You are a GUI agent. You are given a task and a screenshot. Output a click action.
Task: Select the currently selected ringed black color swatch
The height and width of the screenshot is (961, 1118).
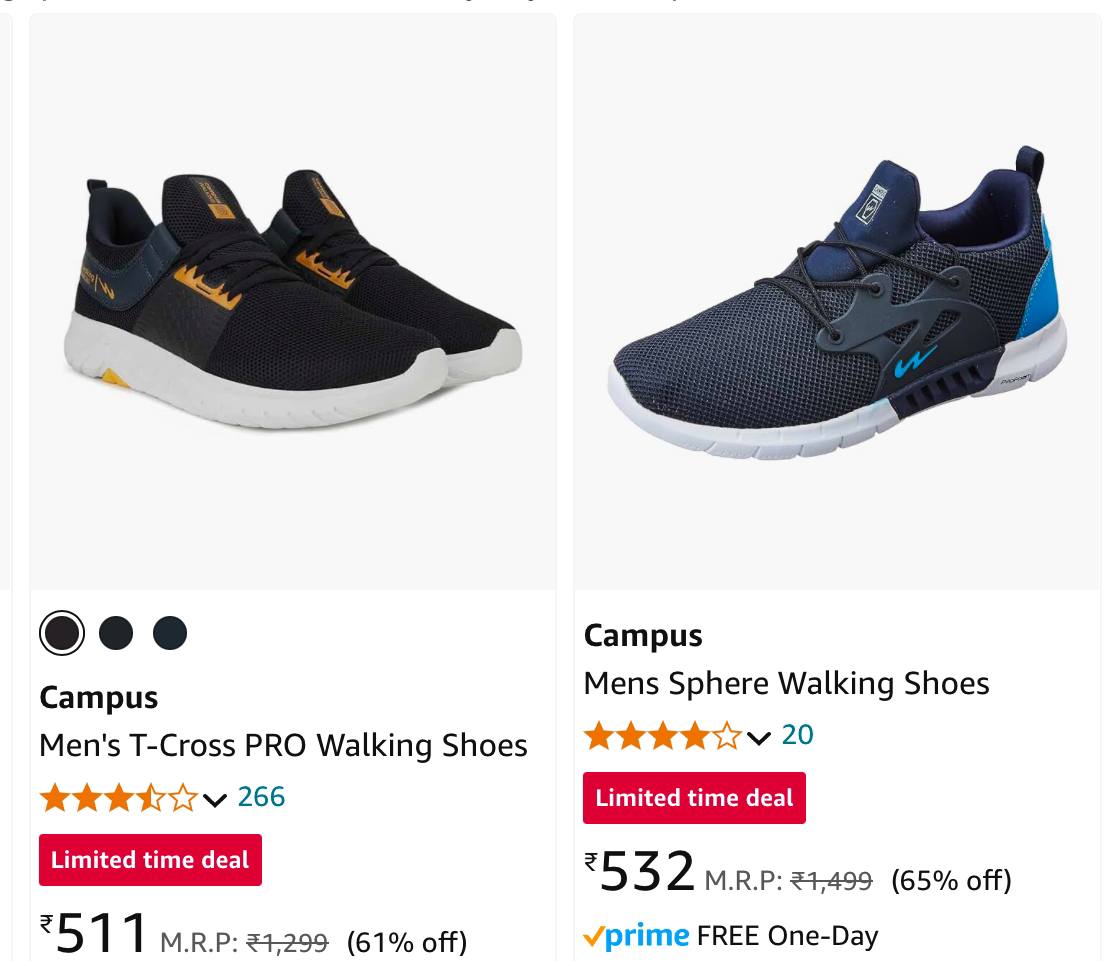[x=62, y=633]
